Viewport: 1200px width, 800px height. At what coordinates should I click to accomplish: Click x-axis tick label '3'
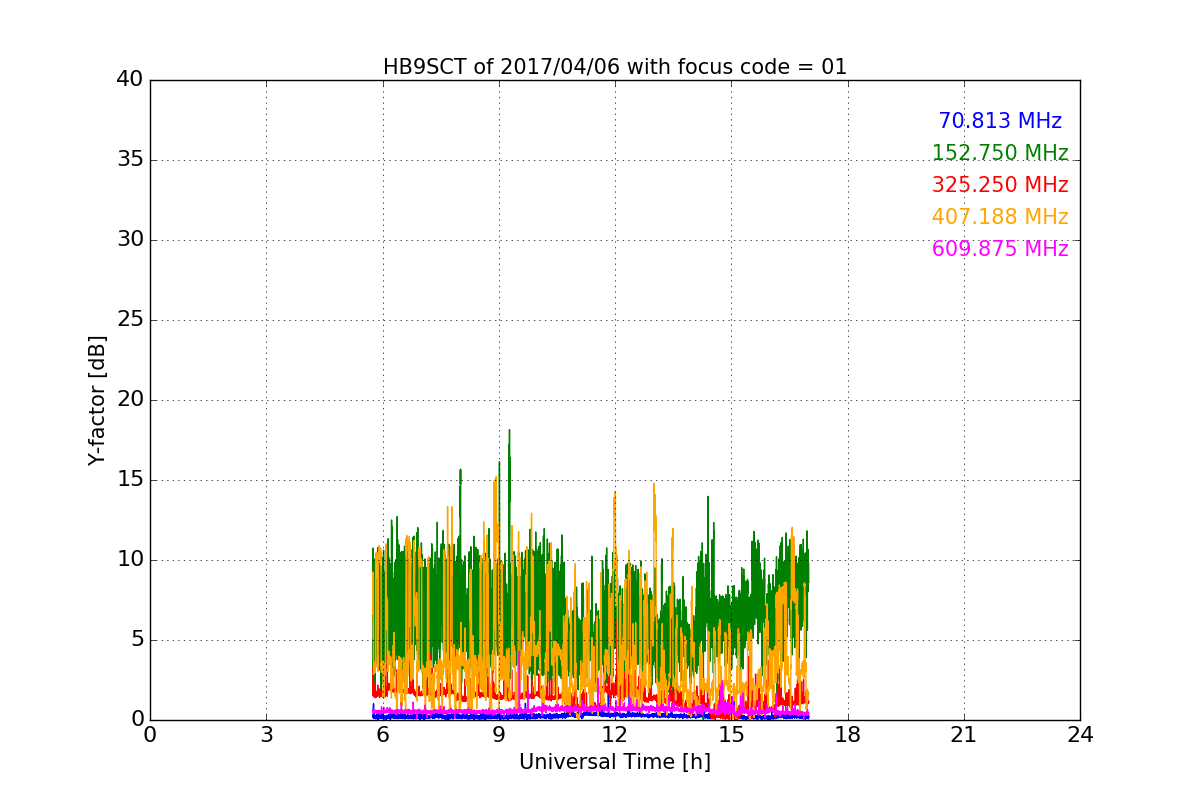click(266, 735)
